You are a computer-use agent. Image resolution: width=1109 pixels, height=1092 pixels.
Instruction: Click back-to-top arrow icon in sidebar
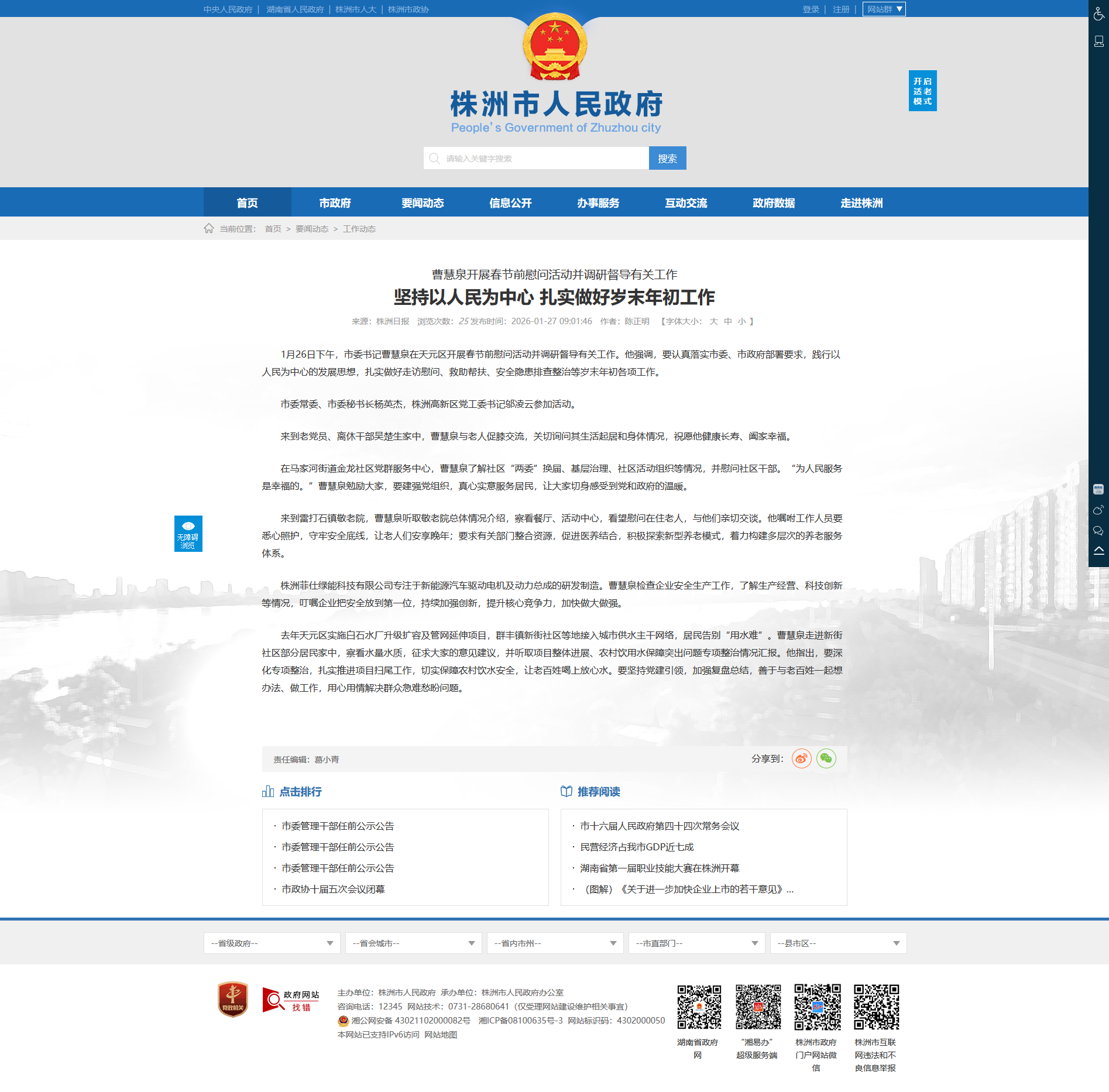[1098, 551]
